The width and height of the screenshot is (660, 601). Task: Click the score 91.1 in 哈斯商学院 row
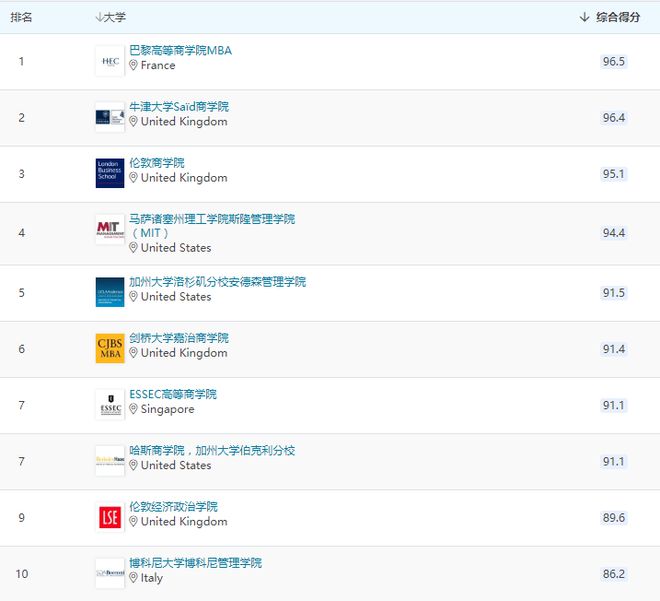(614, 461)
